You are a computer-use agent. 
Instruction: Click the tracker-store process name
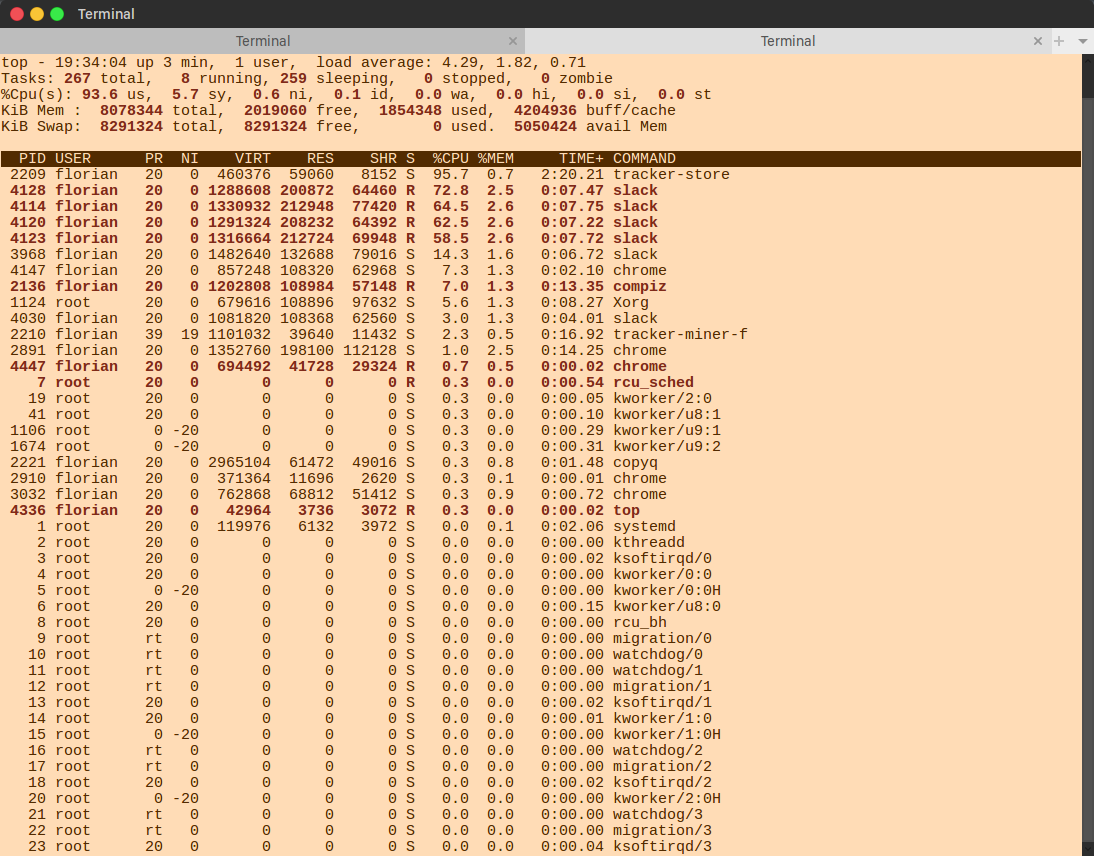671,175
